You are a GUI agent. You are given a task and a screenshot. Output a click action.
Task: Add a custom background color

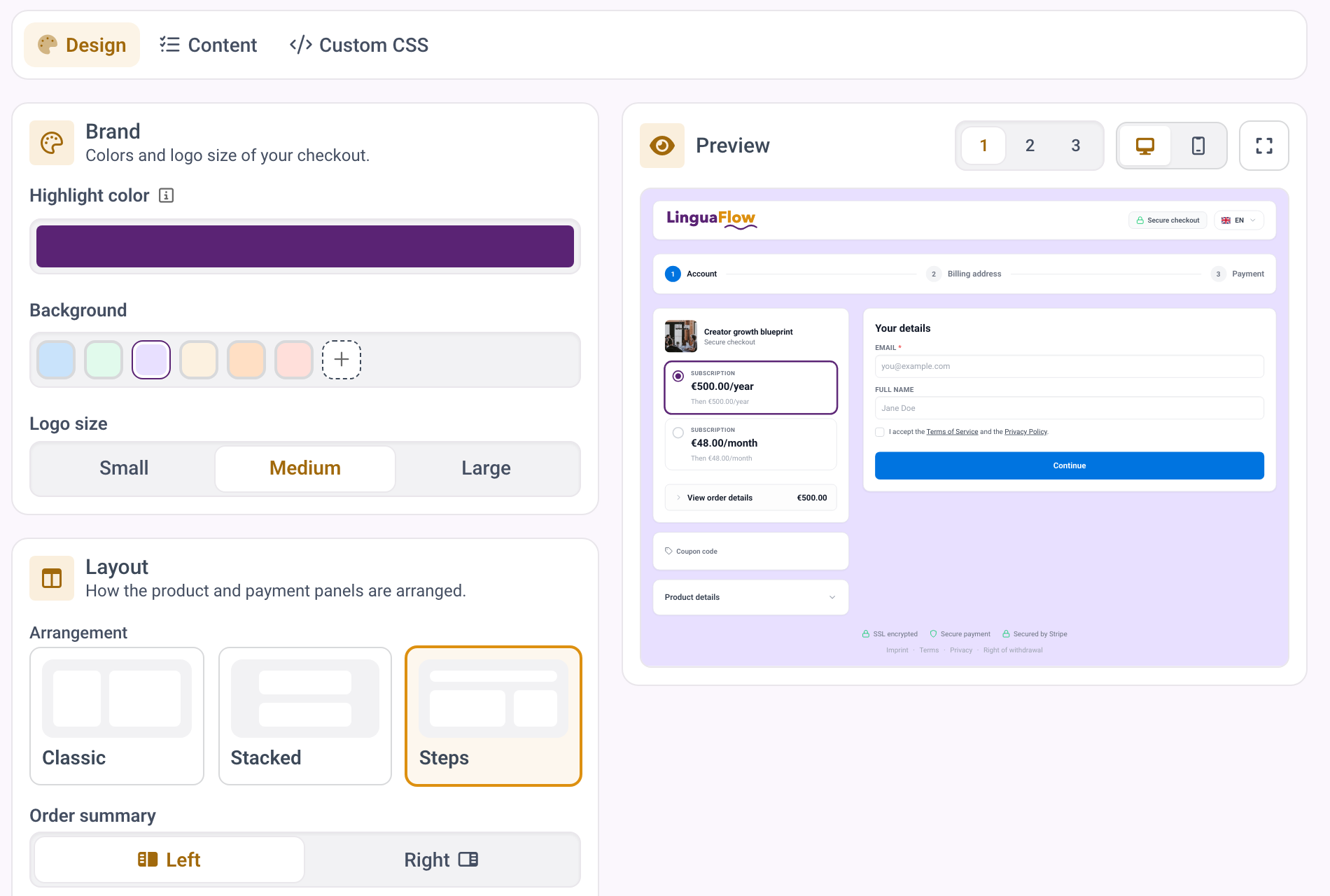(x=342, y=360)
